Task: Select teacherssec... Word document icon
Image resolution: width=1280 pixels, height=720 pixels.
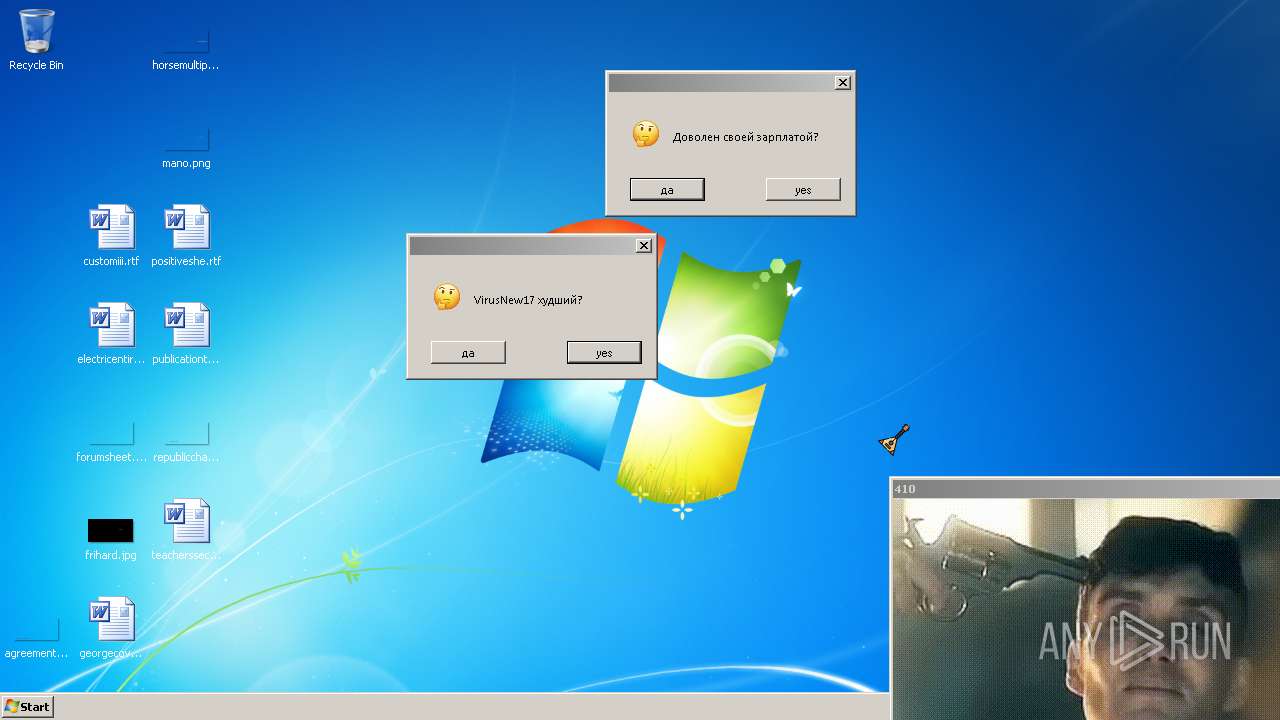Action: [186, 530]
